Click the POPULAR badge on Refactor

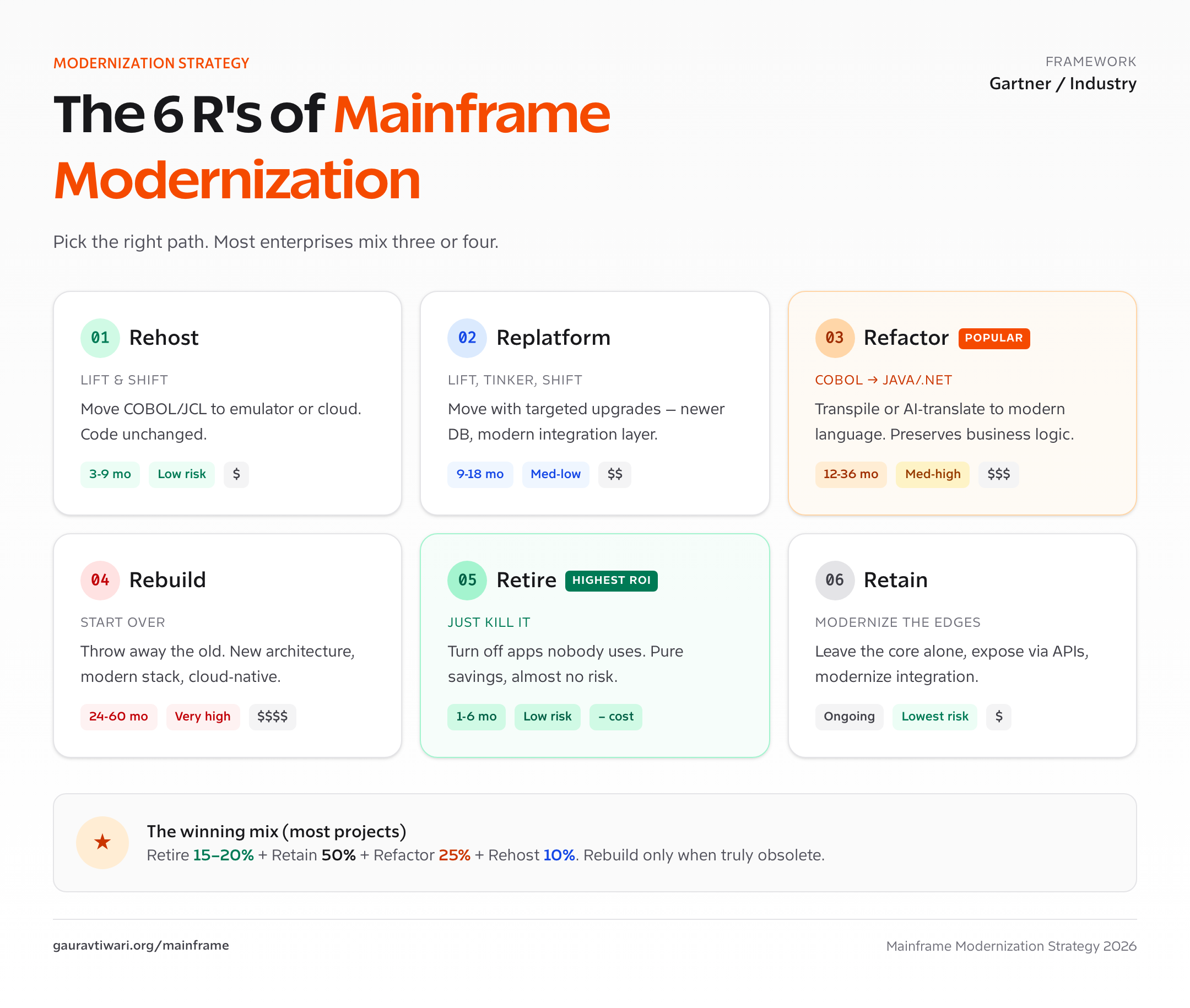coord(994,338)
